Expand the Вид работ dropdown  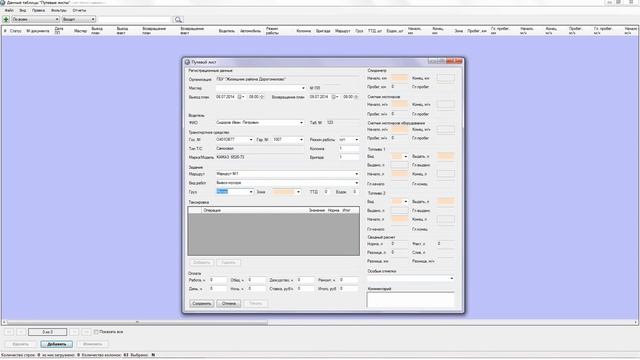click(356, 183)
